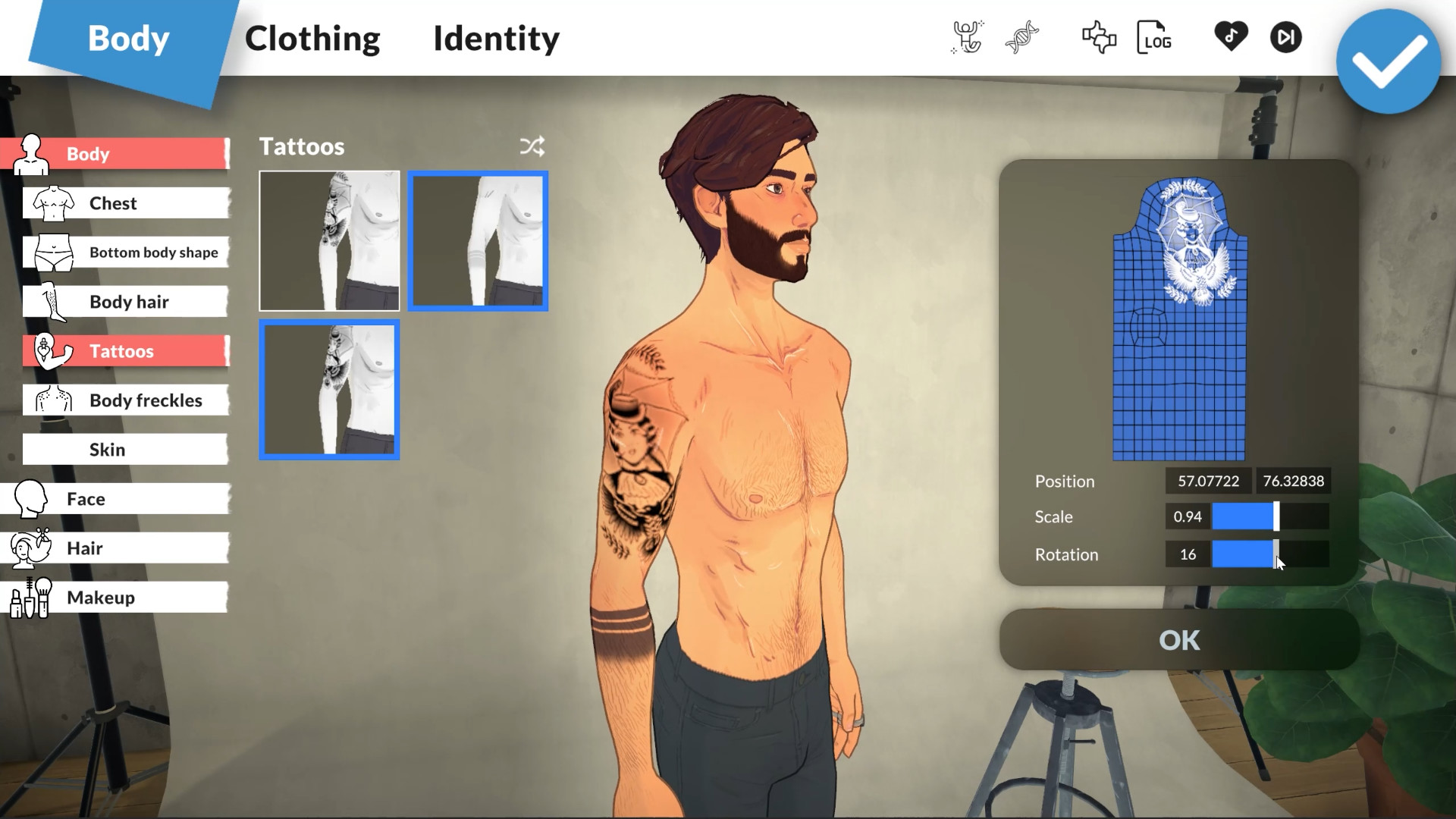Click OK to confirm tattoo placement
Viewport: 1456px width, 819px height.
click(x=1180, y=639)
